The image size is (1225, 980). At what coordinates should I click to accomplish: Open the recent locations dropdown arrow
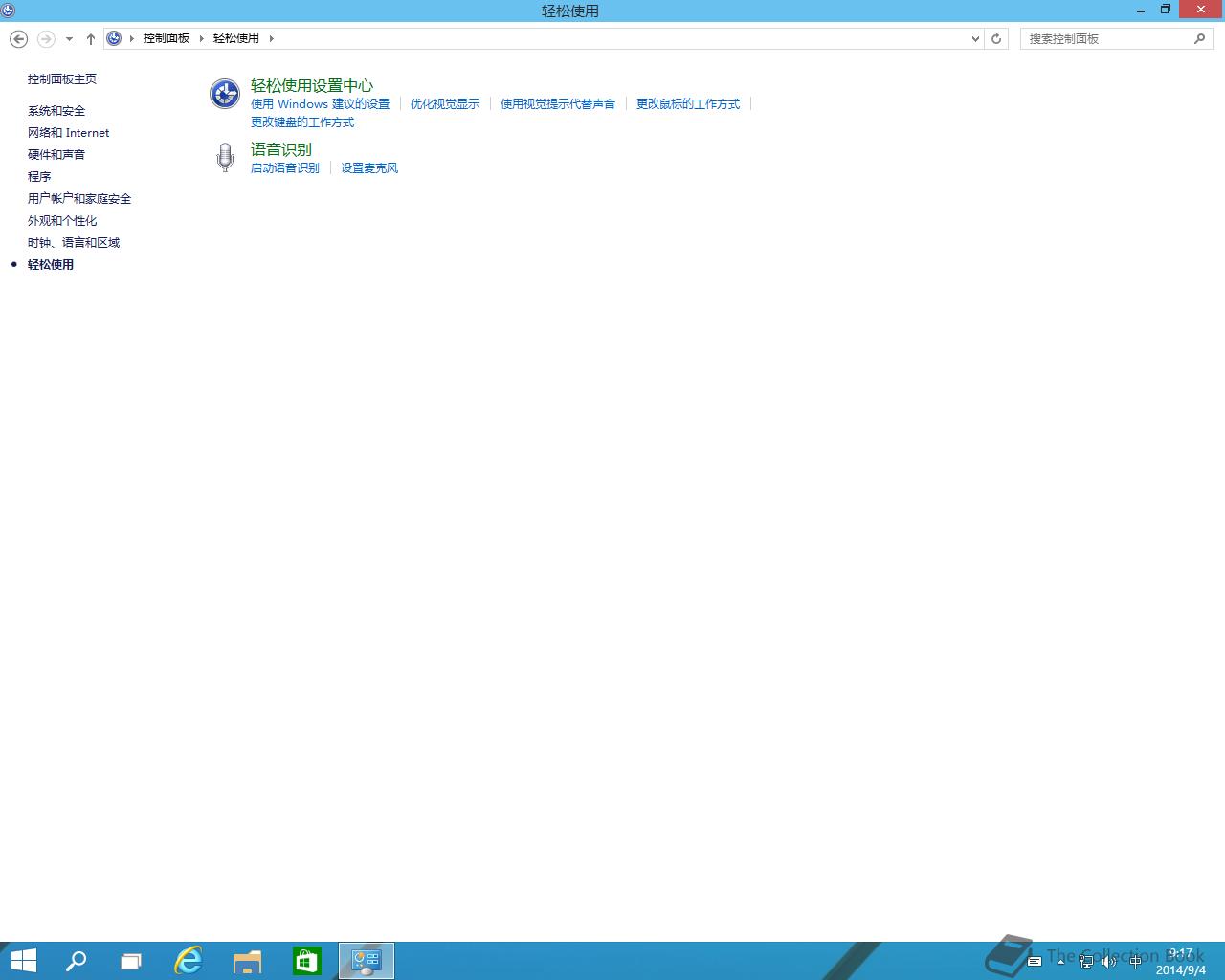point(69,39)
